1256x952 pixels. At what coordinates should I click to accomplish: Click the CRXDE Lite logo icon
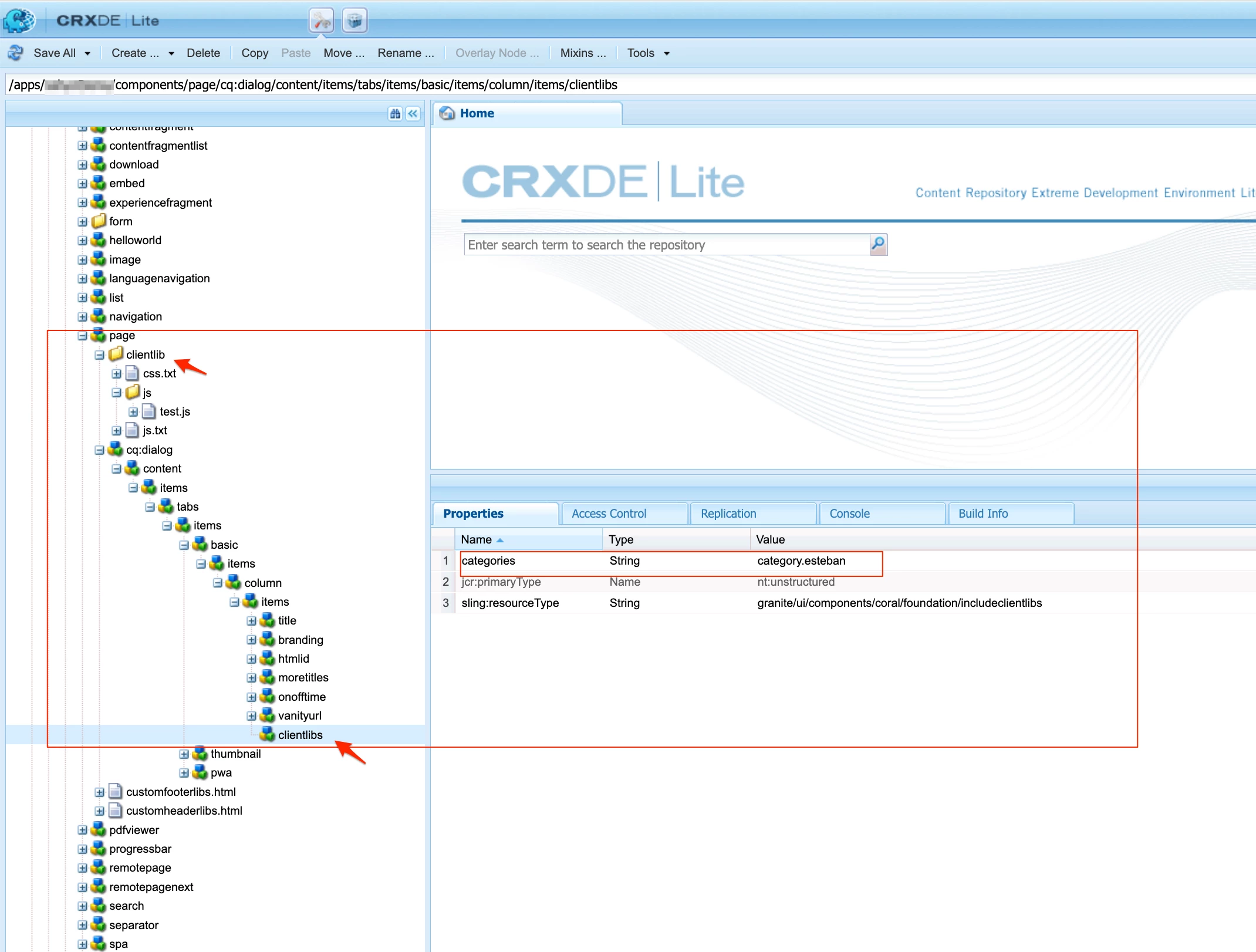coord(19,21)
